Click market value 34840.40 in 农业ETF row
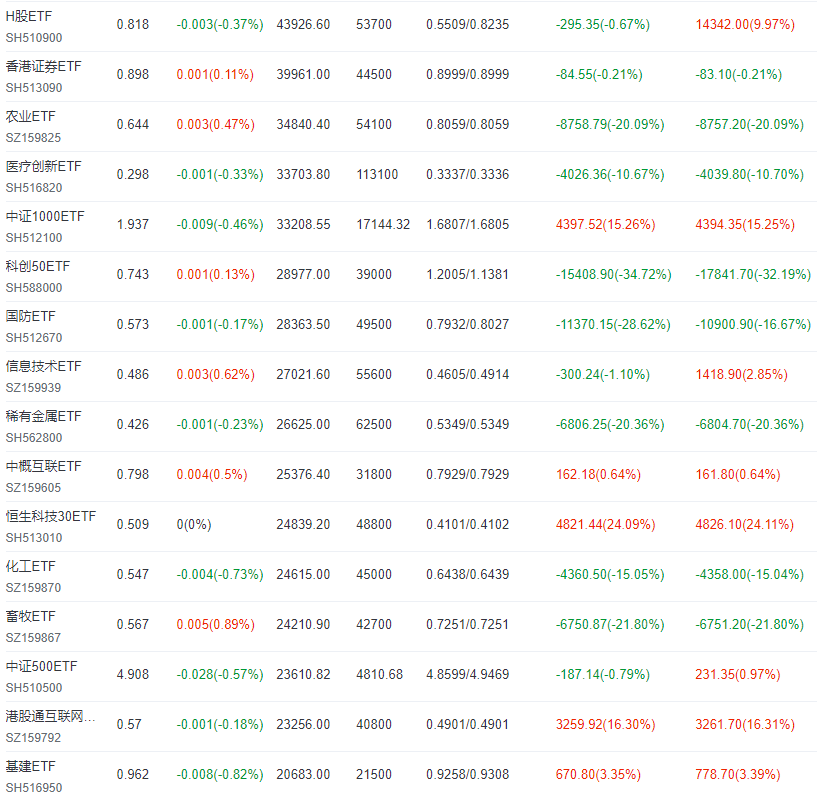 click(303, 125)
